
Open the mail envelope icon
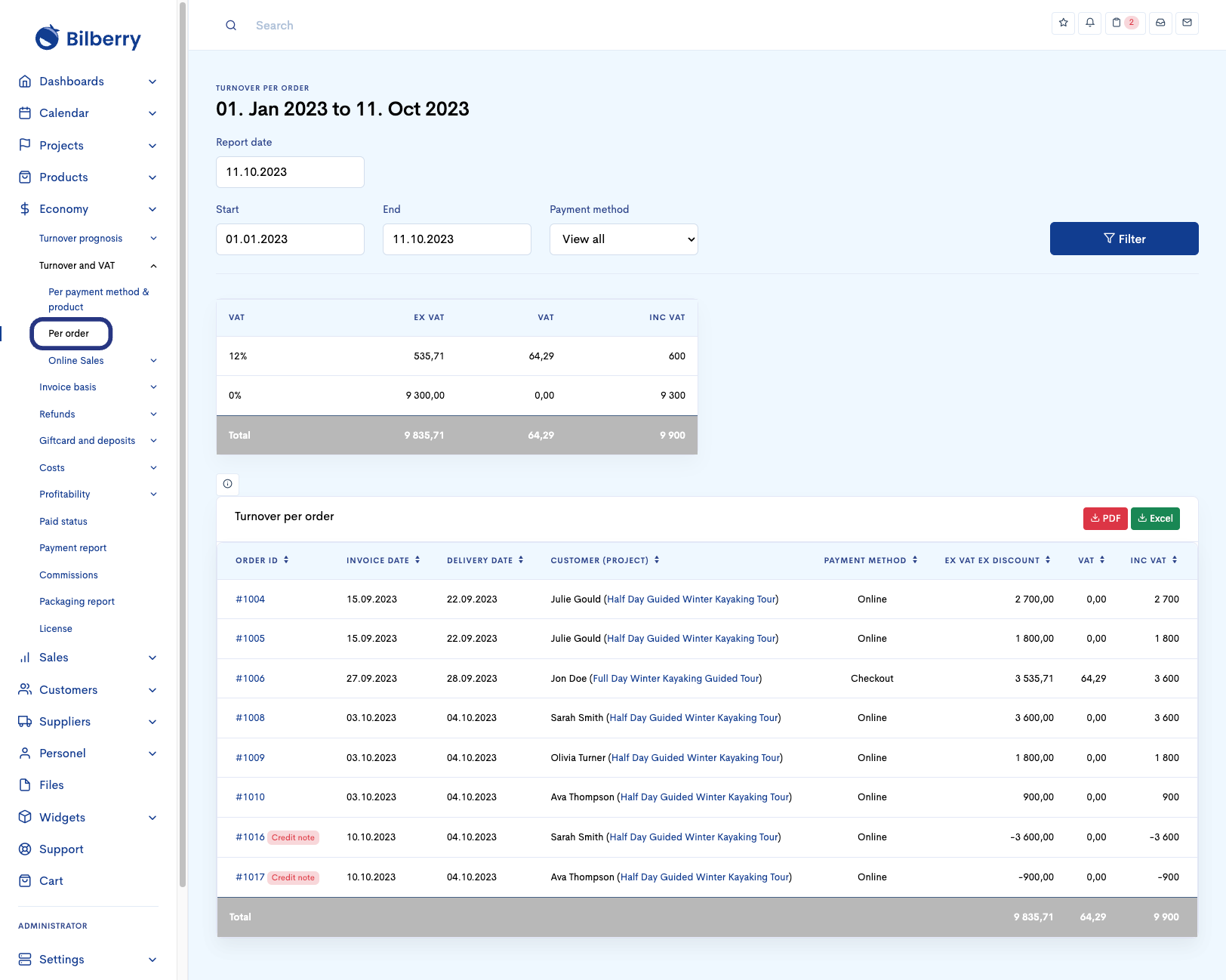[x=1187, y=23]
